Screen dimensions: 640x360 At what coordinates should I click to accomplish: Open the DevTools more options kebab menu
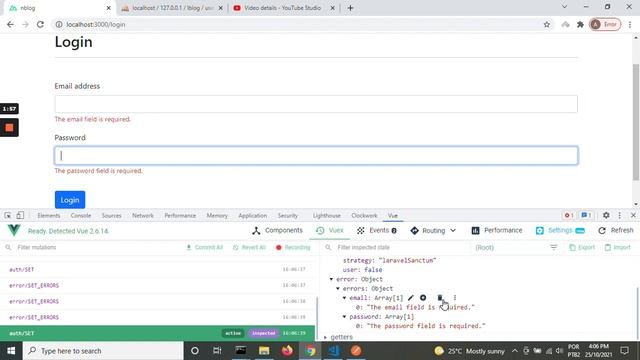(620, 215)
